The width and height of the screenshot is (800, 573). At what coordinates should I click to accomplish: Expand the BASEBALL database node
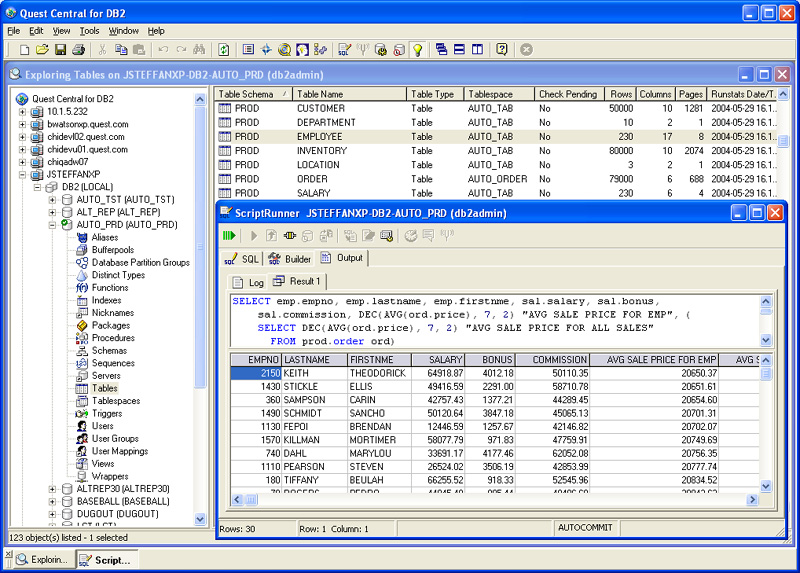pos(52,501)
